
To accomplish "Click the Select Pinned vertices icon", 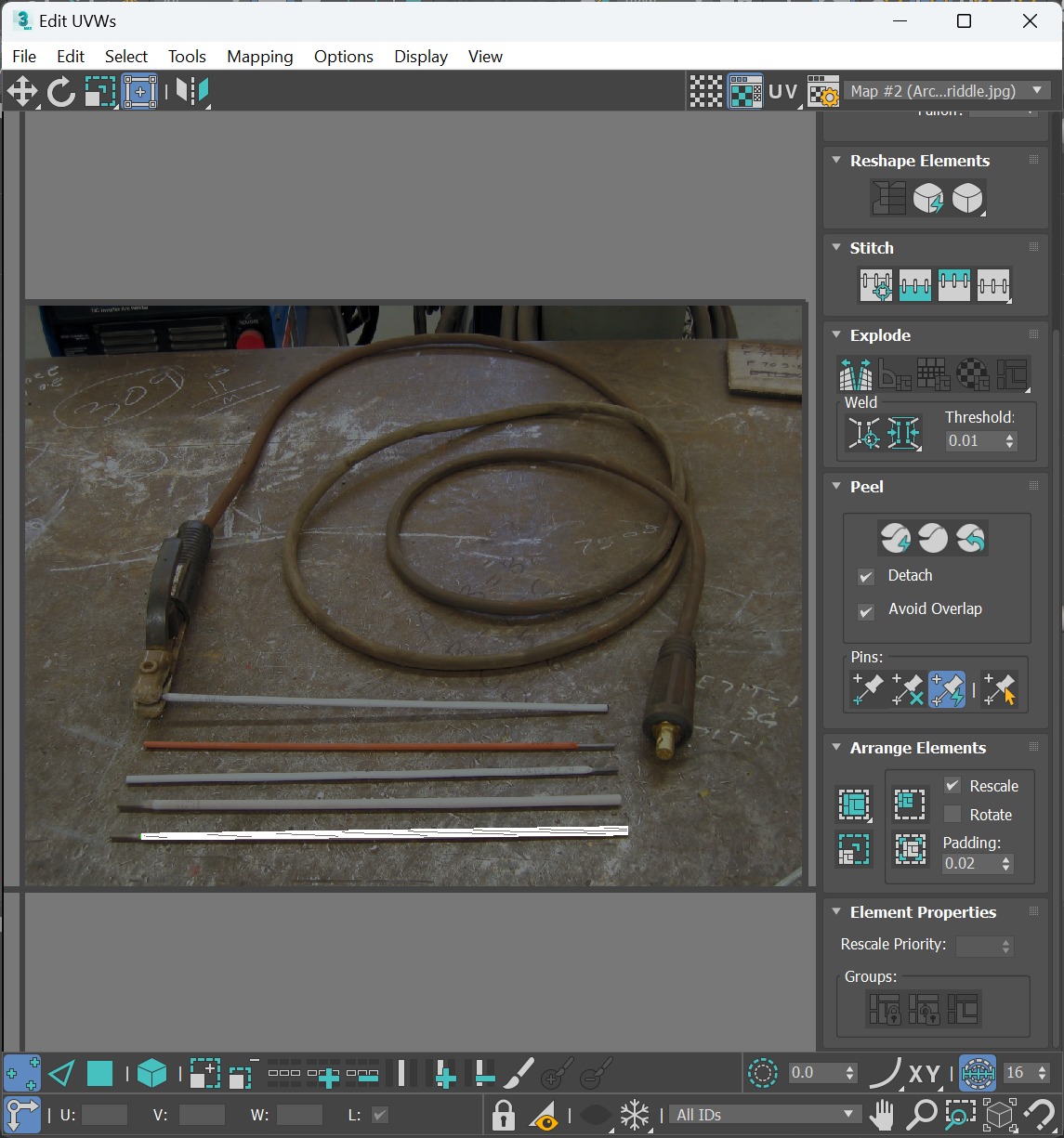I will tap(1000, 690).
